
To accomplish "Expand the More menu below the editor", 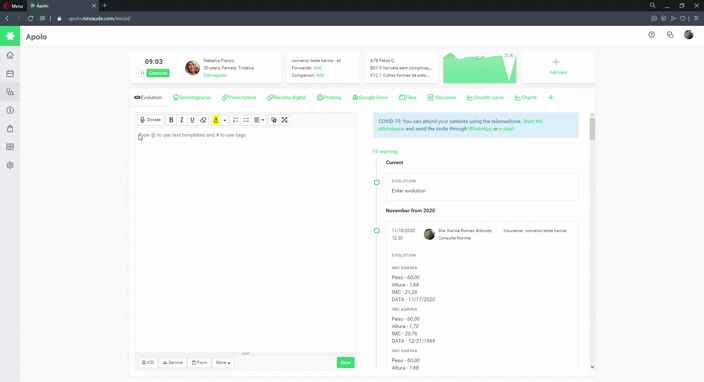I will point(223,362).
